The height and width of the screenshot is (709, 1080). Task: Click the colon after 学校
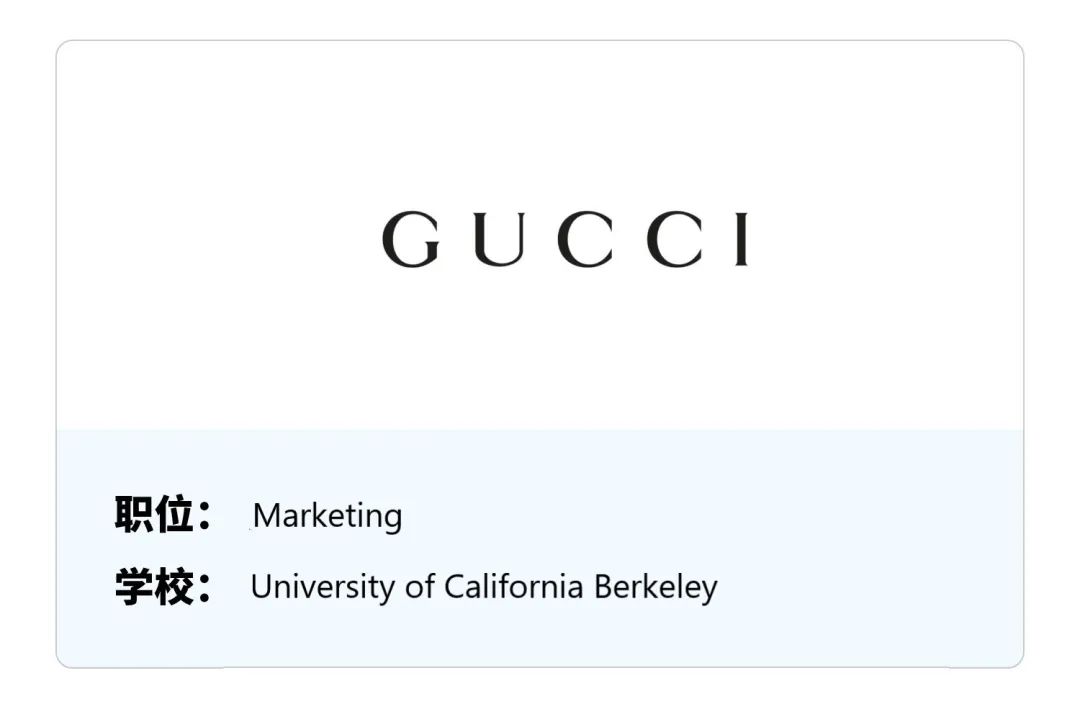205,588
